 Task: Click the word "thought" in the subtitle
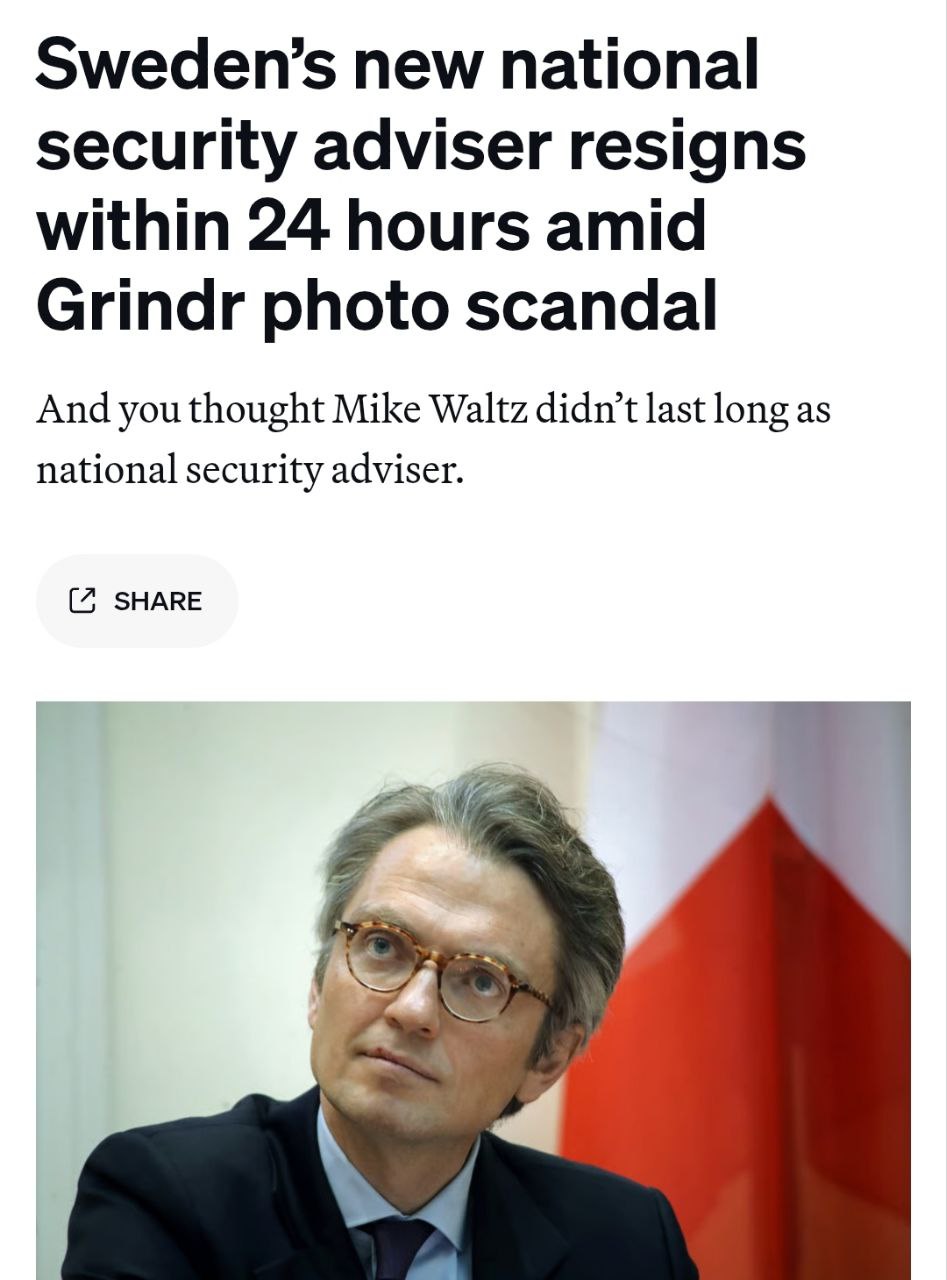click(x=253, y=410)
